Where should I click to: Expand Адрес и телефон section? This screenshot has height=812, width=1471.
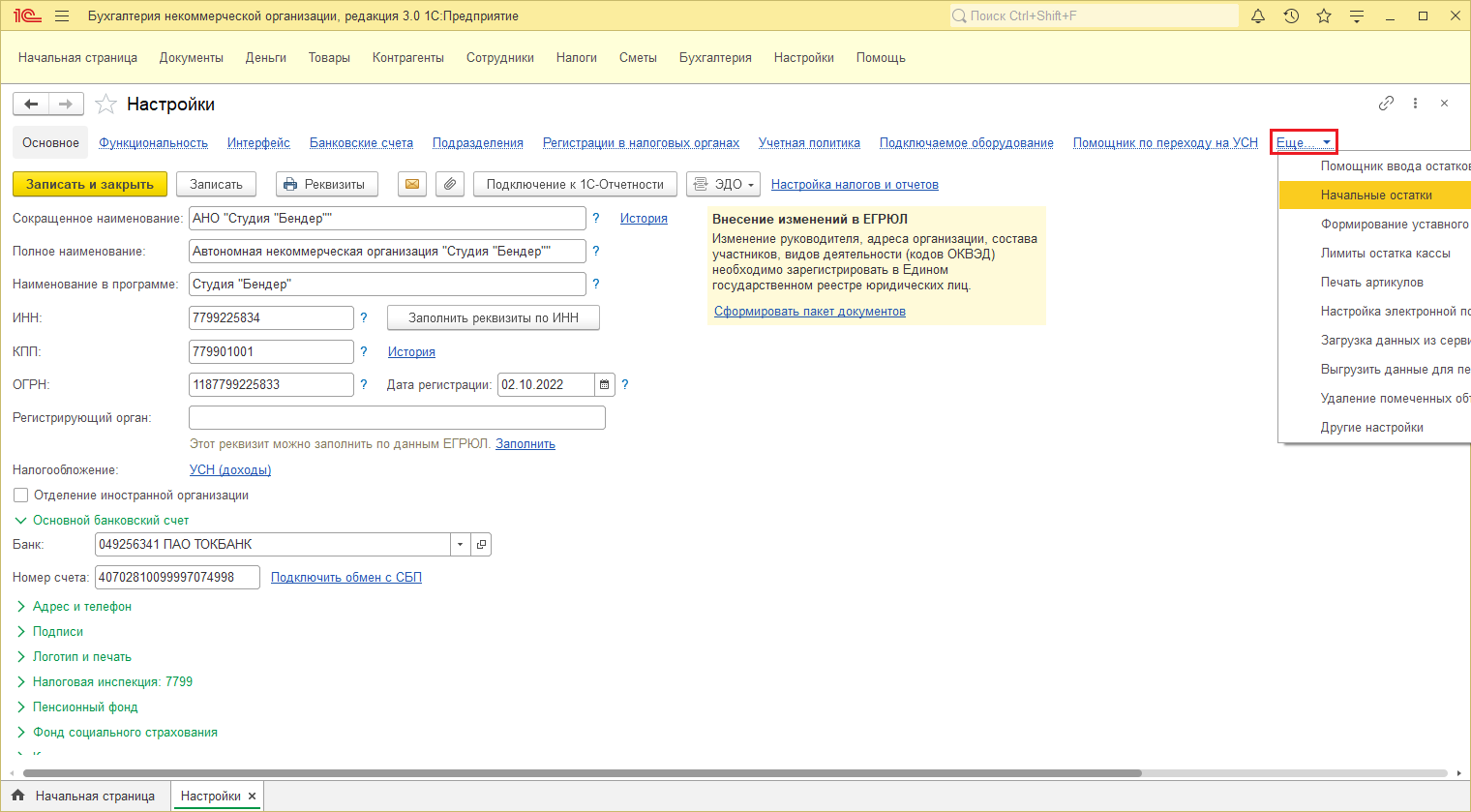(x=74, y=606)
